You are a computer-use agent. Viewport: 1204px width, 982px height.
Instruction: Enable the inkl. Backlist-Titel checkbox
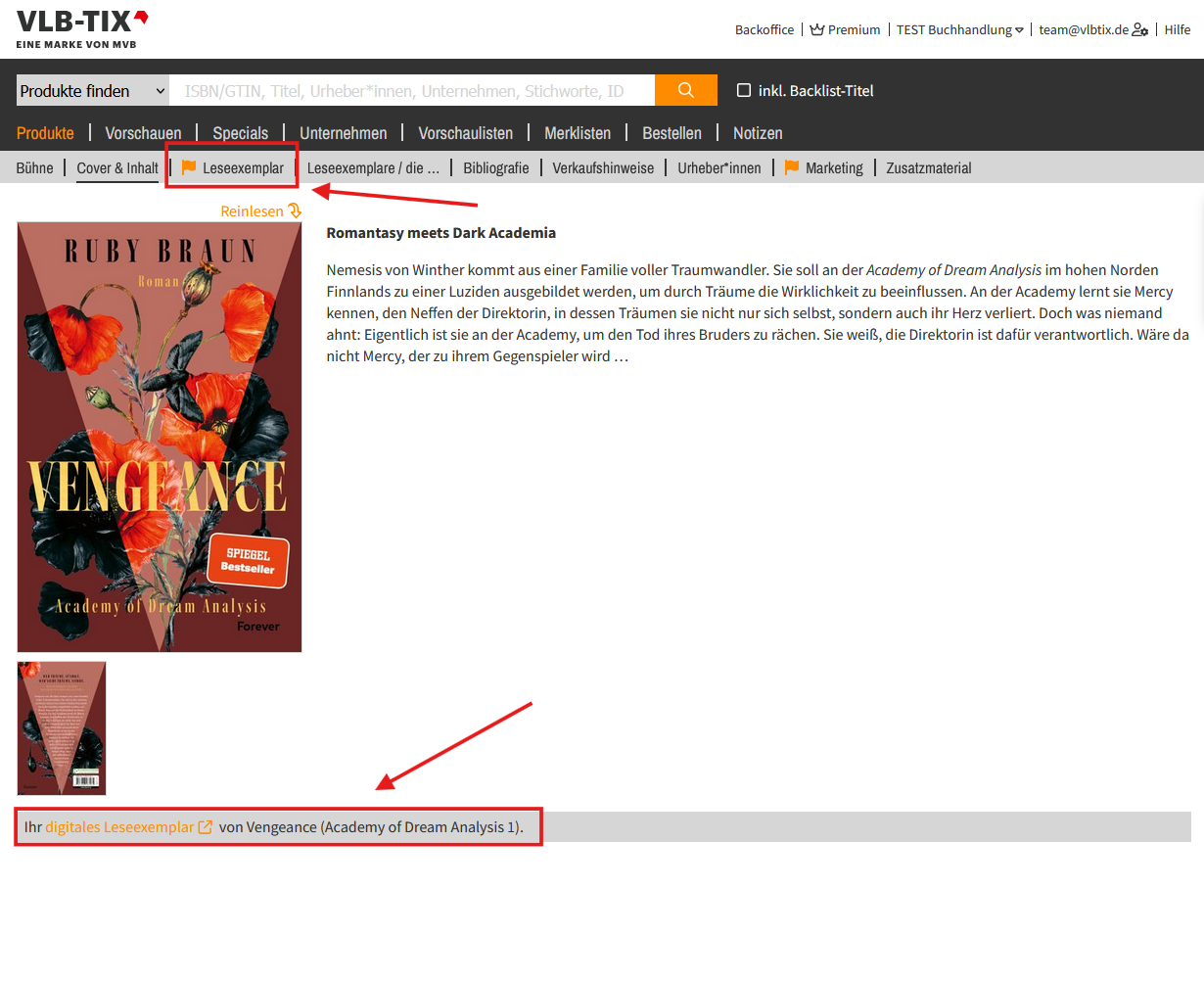coord(744,90)
